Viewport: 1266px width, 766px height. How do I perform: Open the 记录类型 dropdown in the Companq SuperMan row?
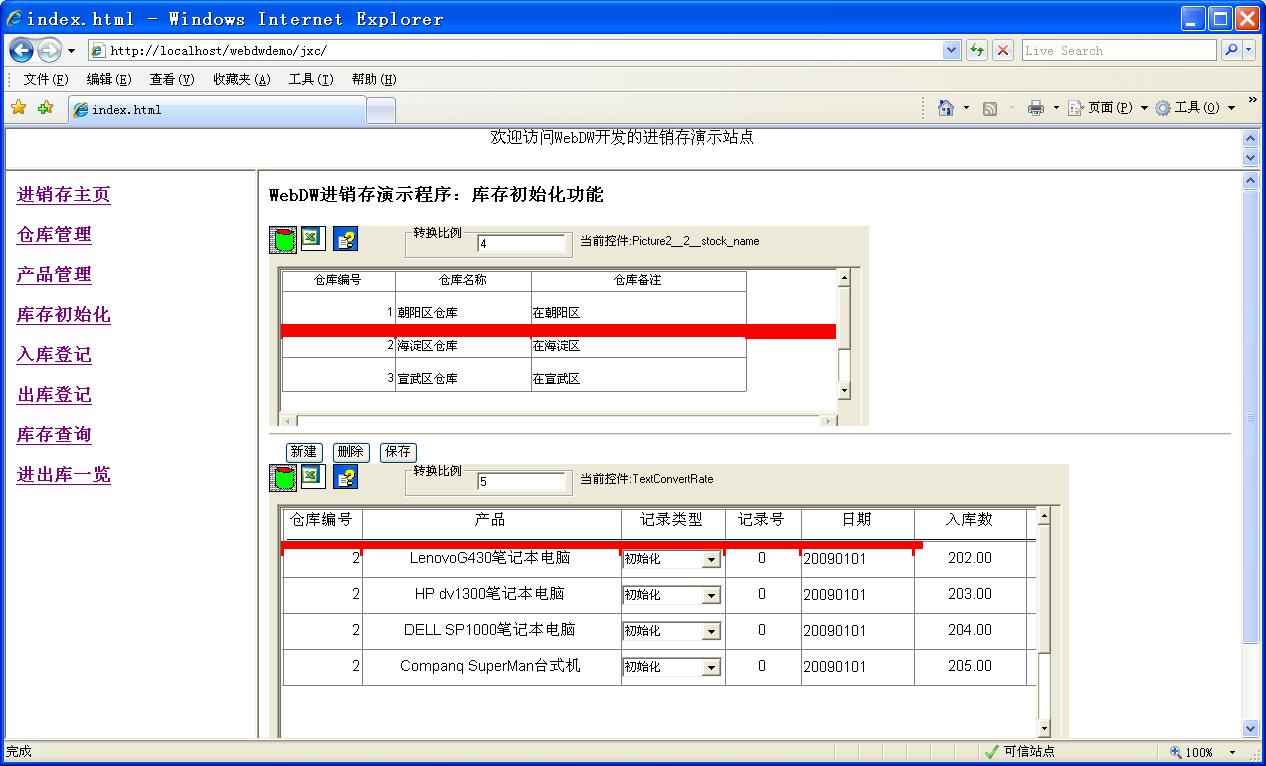pyautogui.click(x=711, y=668)
